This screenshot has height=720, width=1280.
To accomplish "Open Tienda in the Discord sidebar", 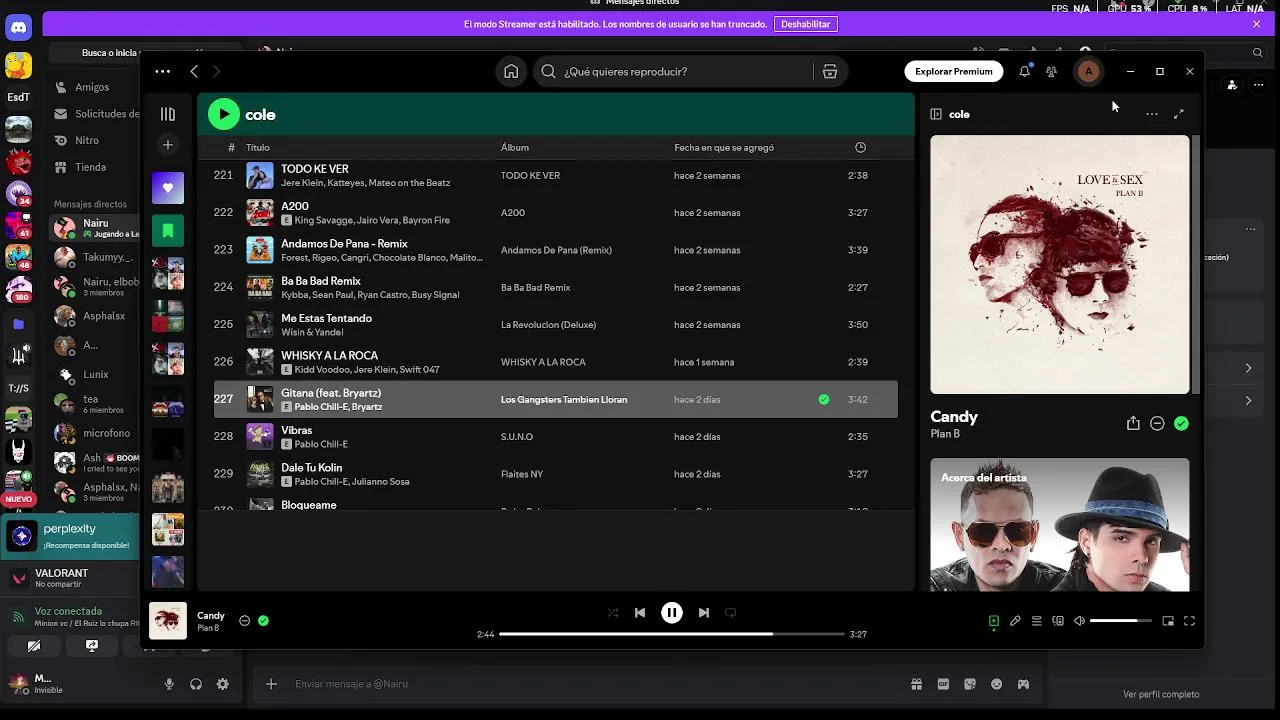I will pos(90,167).
